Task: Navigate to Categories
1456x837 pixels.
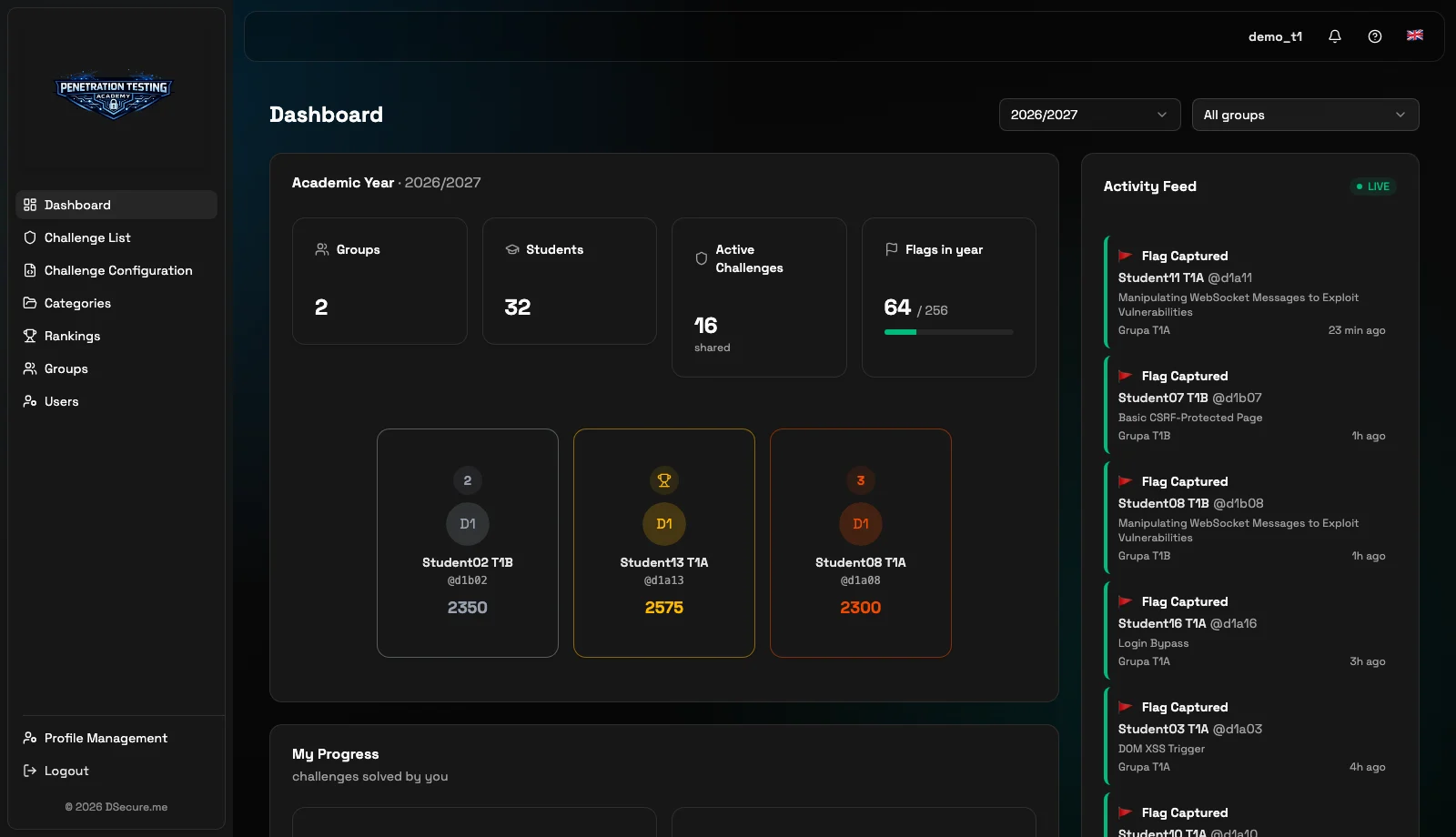Action: 116,303
